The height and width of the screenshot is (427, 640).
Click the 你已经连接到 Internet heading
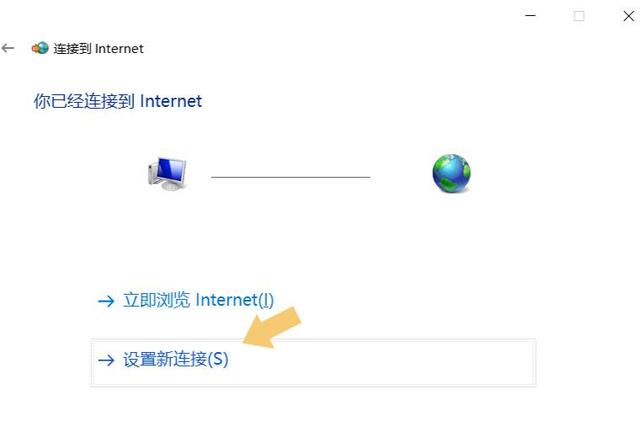click(118, 101)
